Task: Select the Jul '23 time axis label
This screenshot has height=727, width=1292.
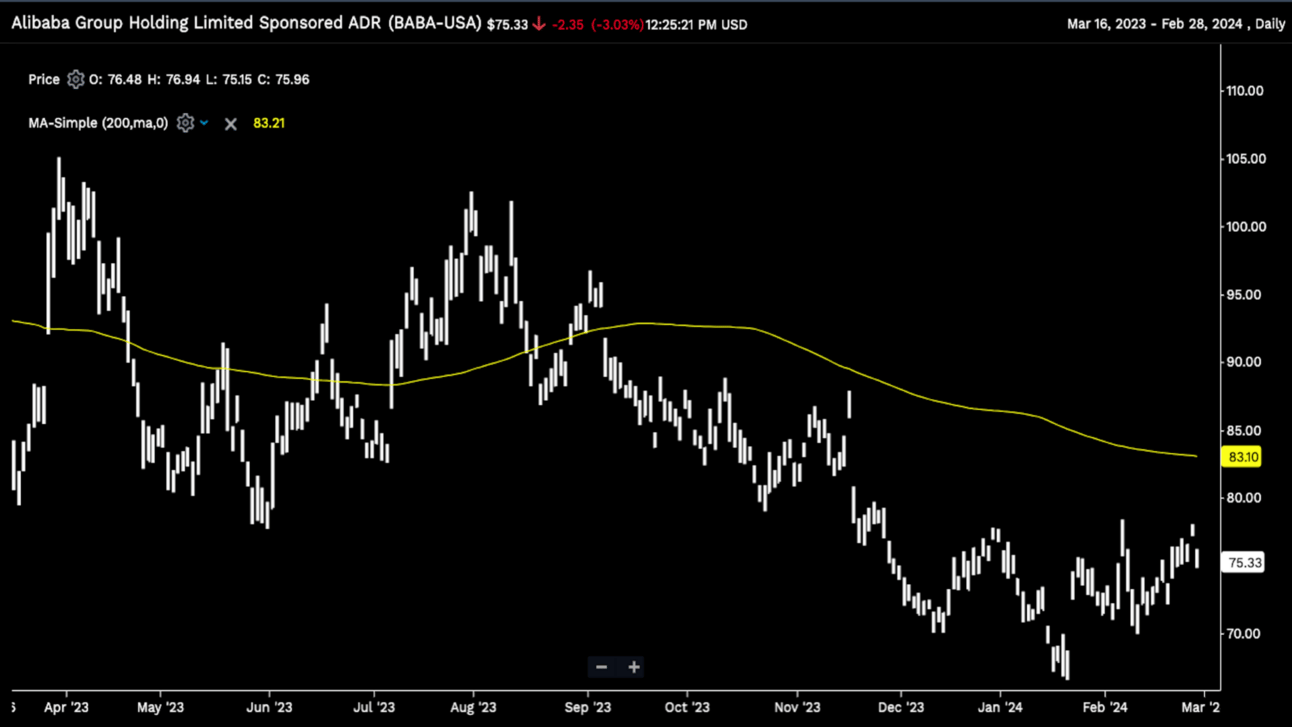Action: pyautogui.click(x=372, y=707)
